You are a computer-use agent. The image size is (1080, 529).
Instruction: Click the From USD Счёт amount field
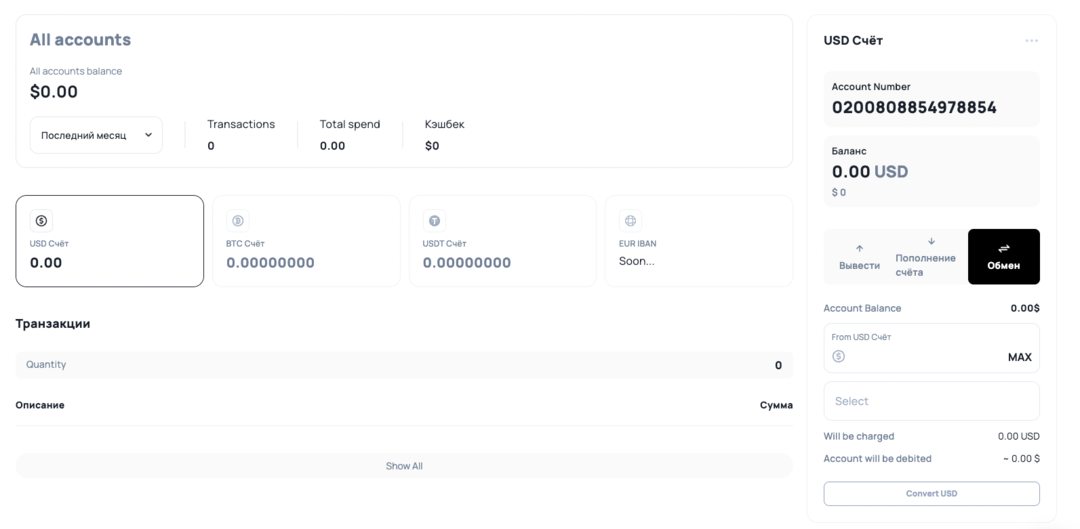[920, 357]
